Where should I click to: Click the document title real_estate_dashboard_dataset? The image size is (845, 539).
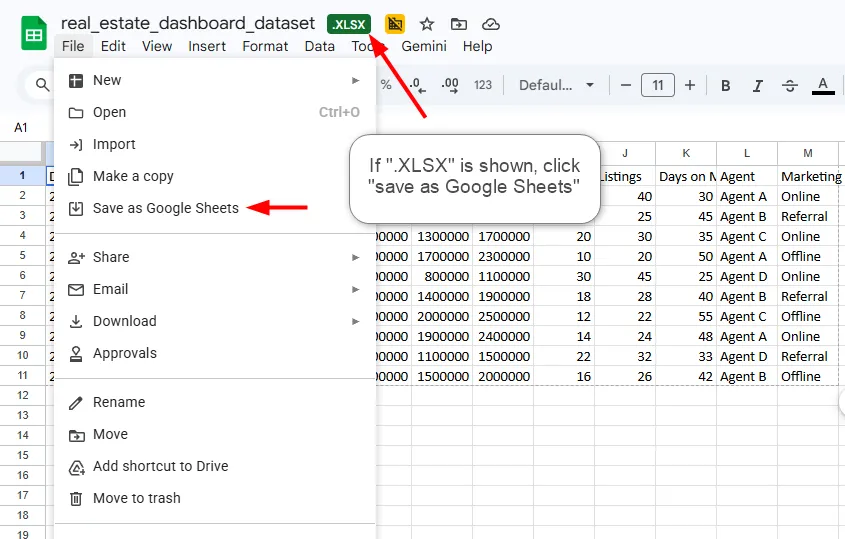[x=188, y=24]
